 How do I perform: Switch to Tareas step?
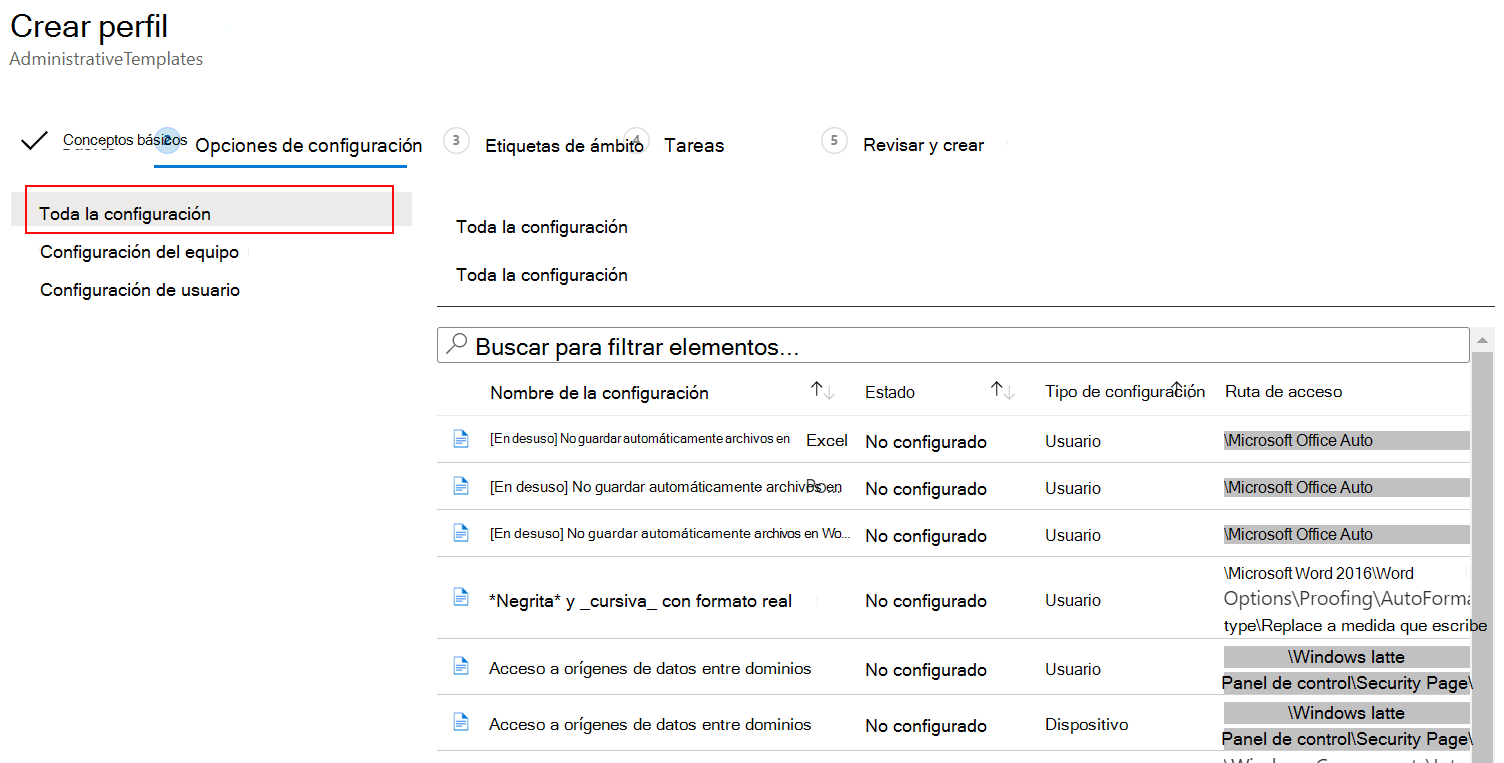(694, 145)
